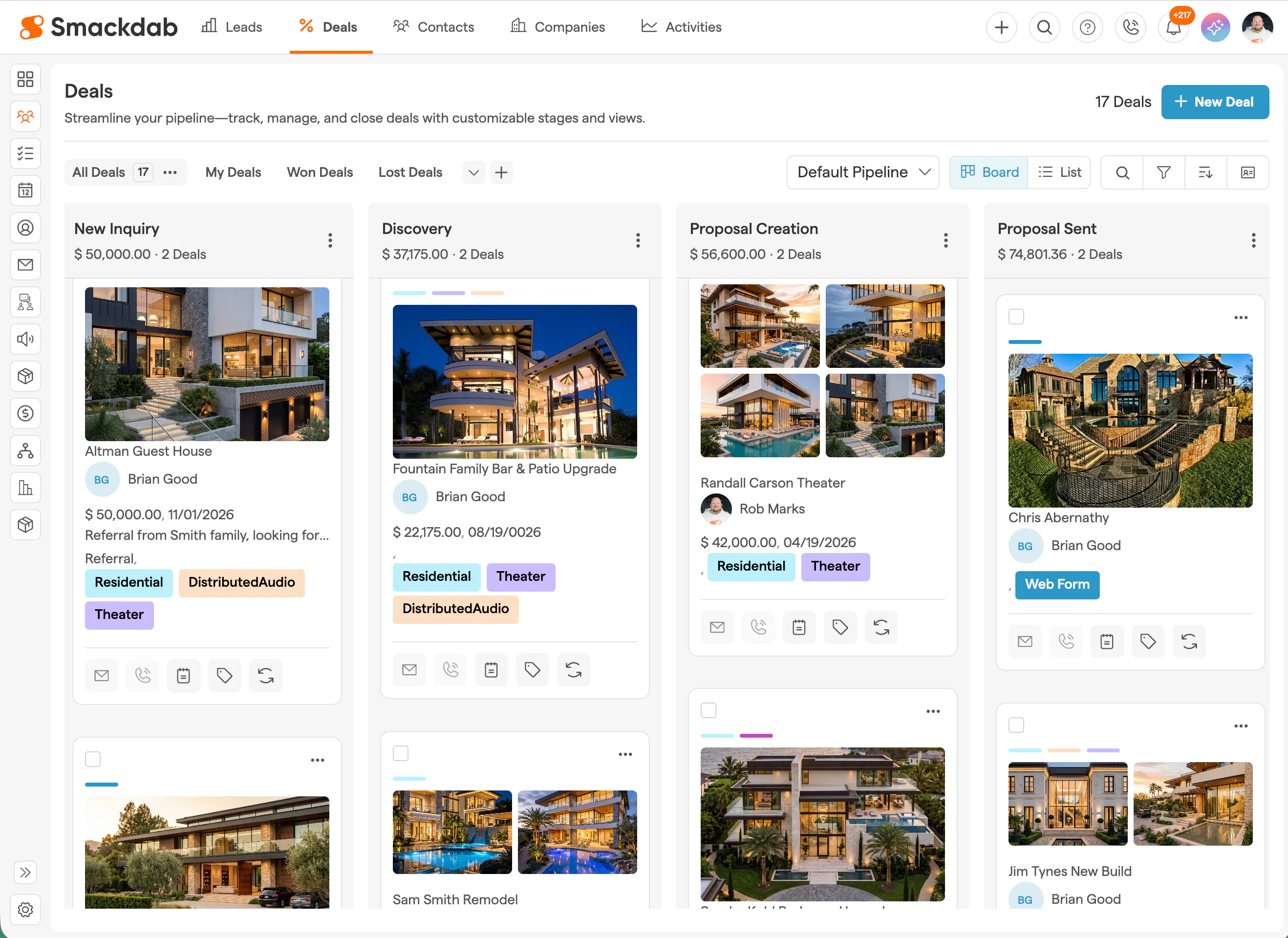Expand more saved views chevron
1288x938 pixels.
pyautogui.click(x=473, y=172)
